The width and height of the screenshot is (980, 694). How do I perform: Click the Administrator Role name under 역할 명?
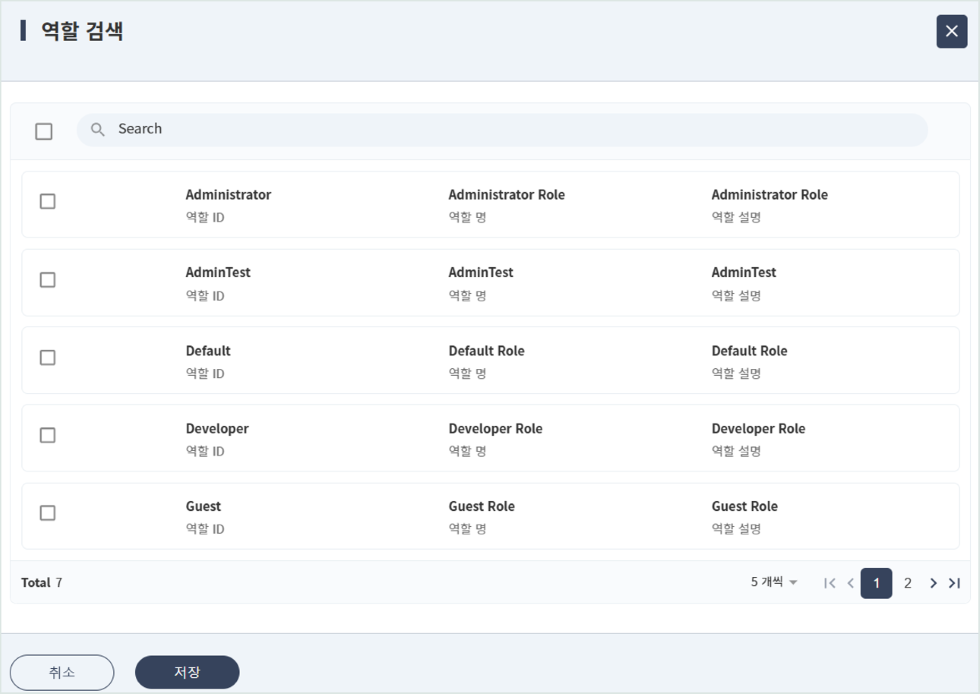(x=506, y=195)
